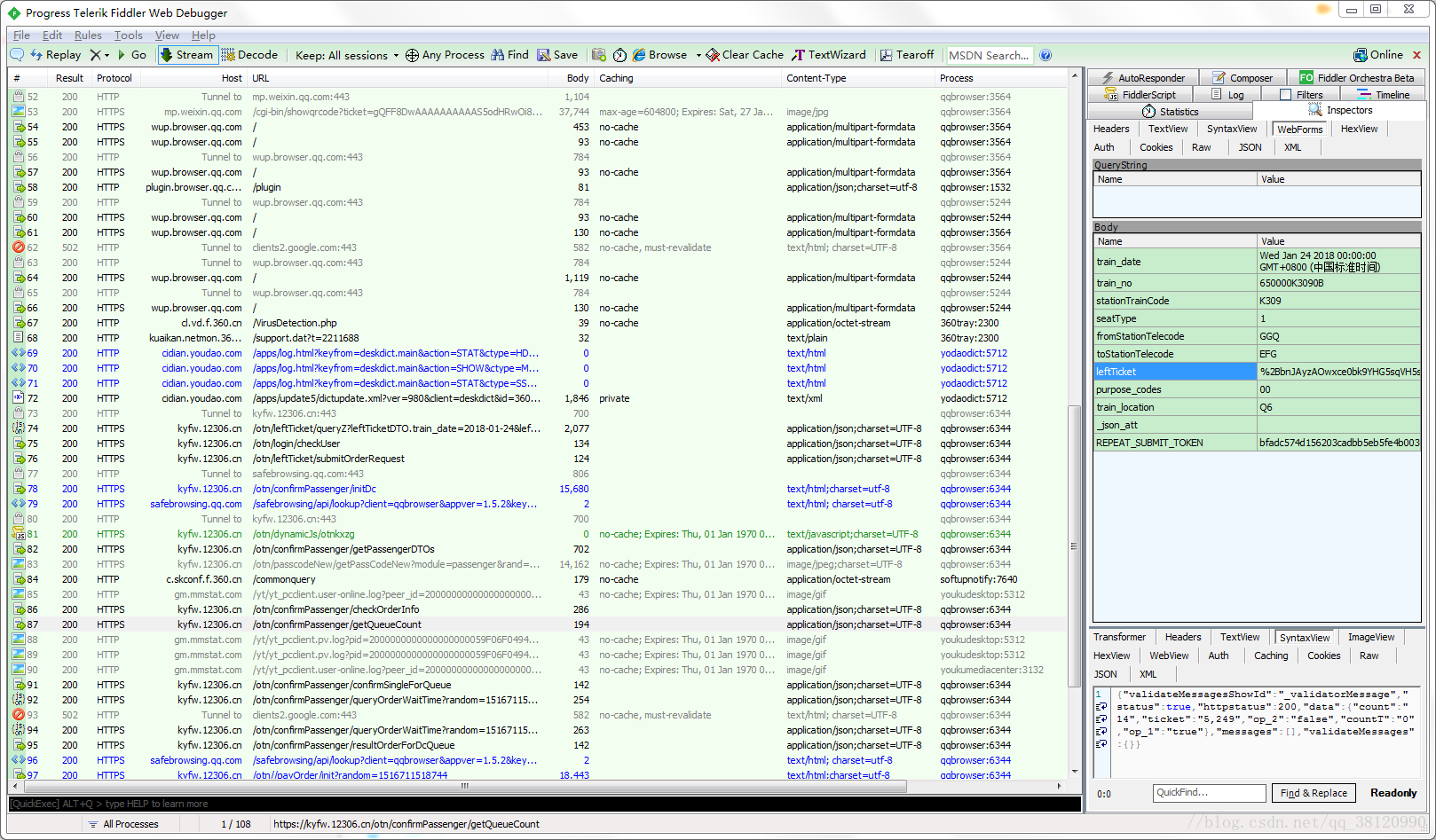Switch to the Composer tab

1243,78
